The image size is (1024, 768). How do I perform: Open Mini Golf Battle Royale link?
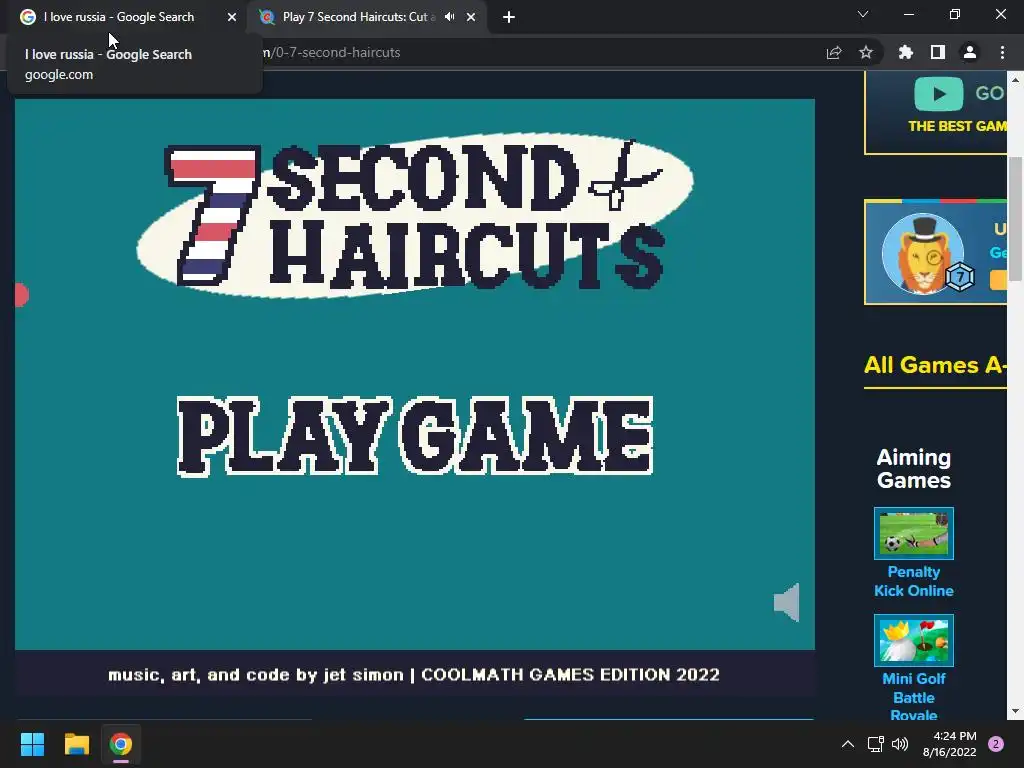click(914, 697)
